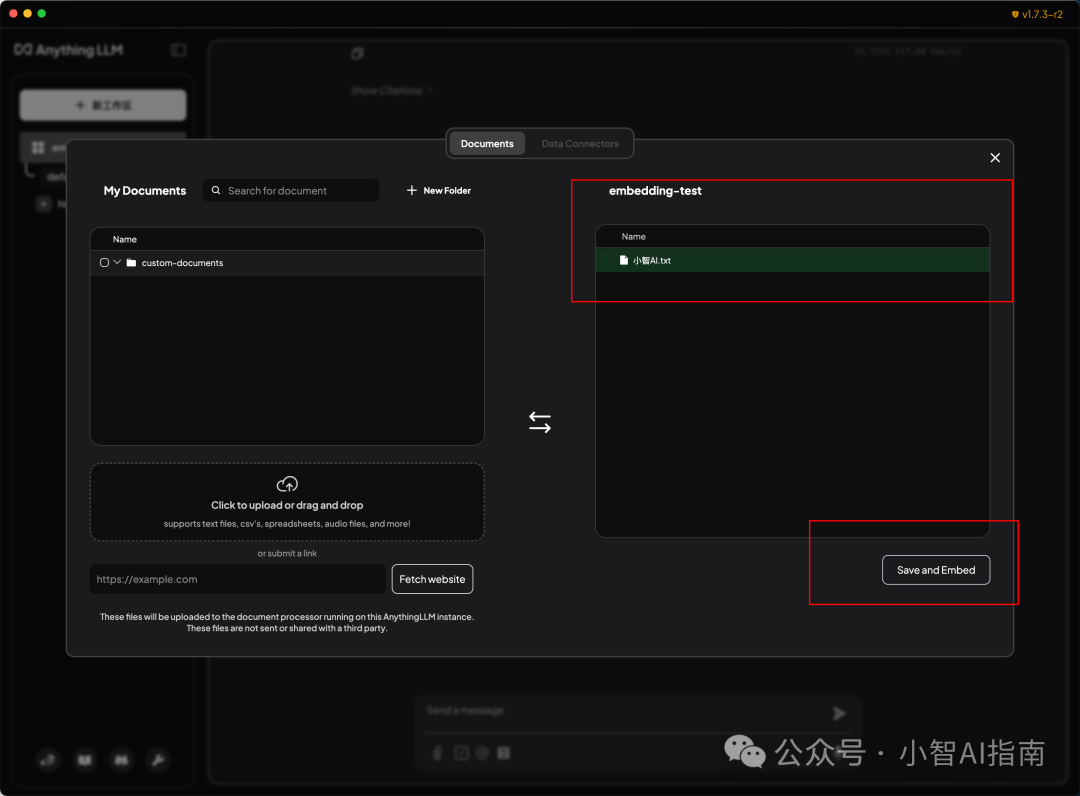Viewport: 1080px width, 796px height.
Task: Click the Search for document field
Action: (298, 190)
